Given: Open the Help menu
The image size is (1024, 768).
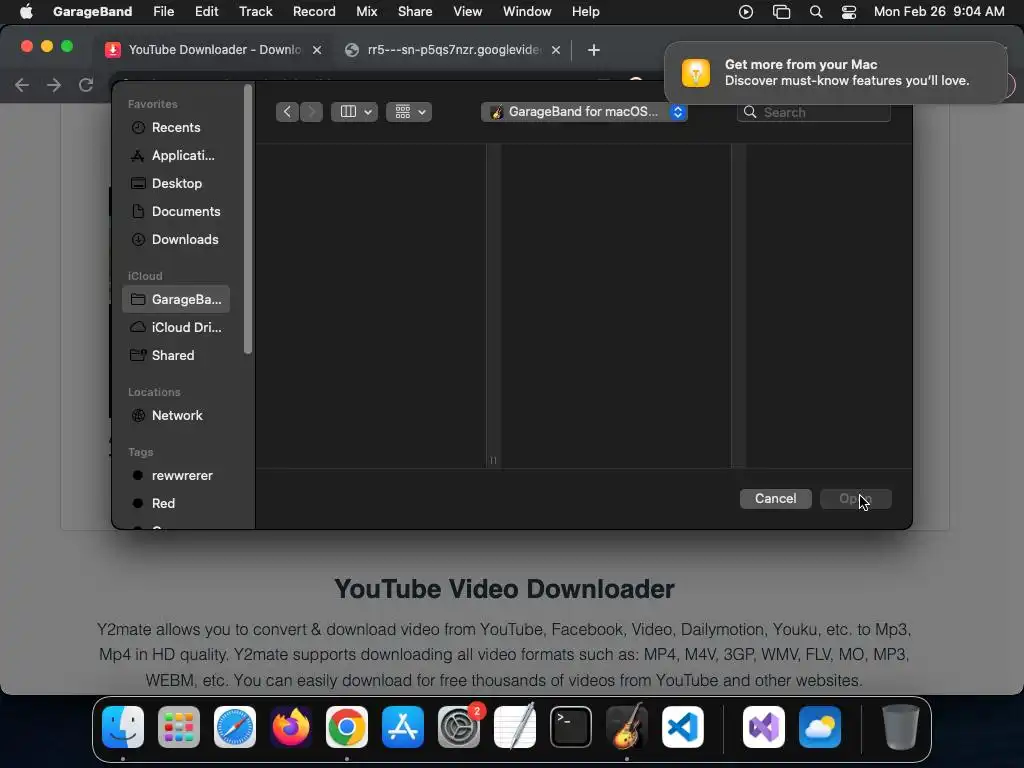Looking at the screenshot, I should [x=585, y=12].
